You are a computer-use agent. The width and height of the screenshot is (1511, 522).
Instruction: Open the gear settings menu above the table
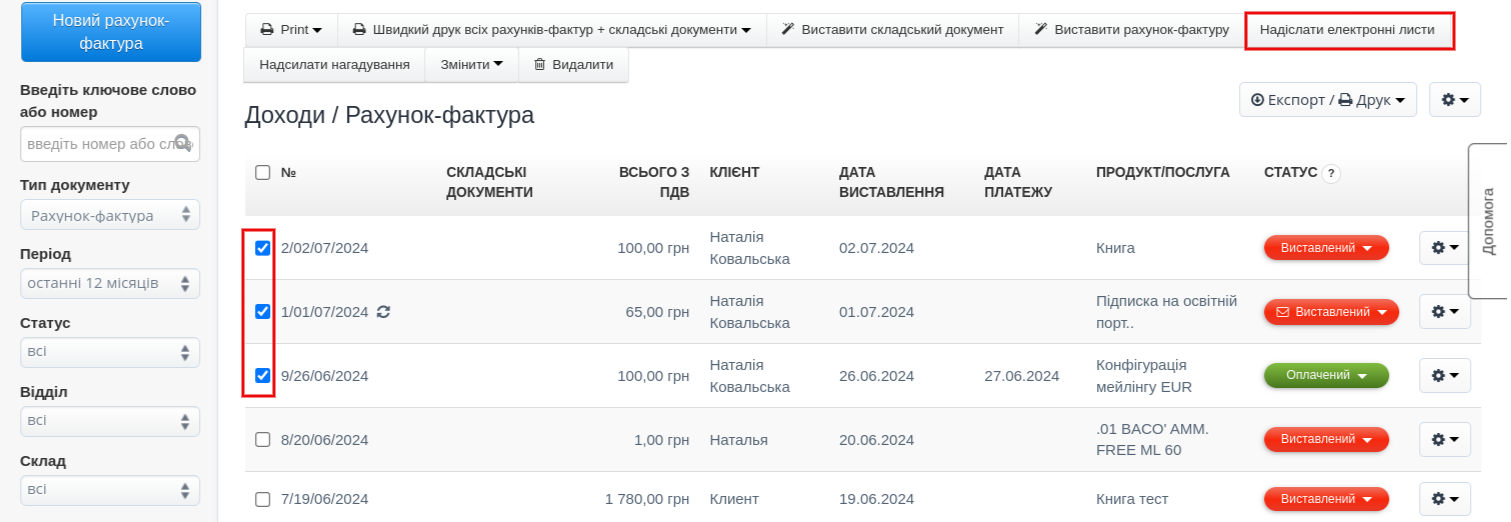pos(1454,100)
